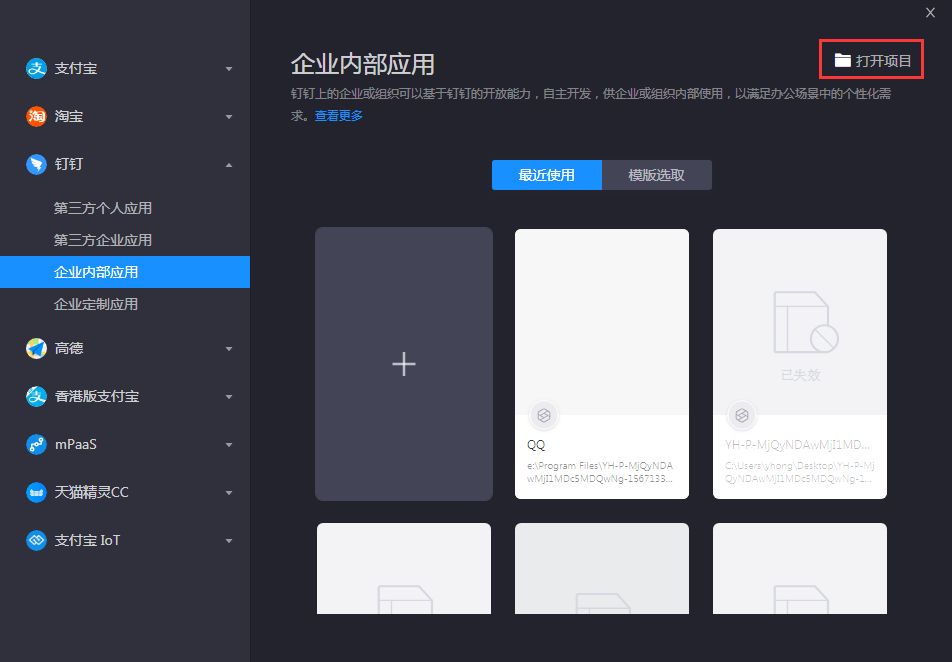Select the 最近使用 tab

click(546, 175)
